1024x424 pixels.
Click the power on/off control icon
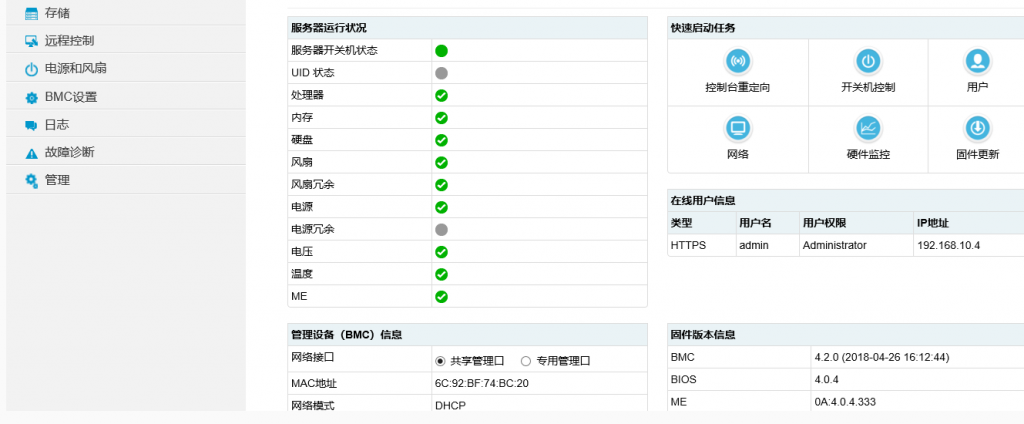point(868,62)
